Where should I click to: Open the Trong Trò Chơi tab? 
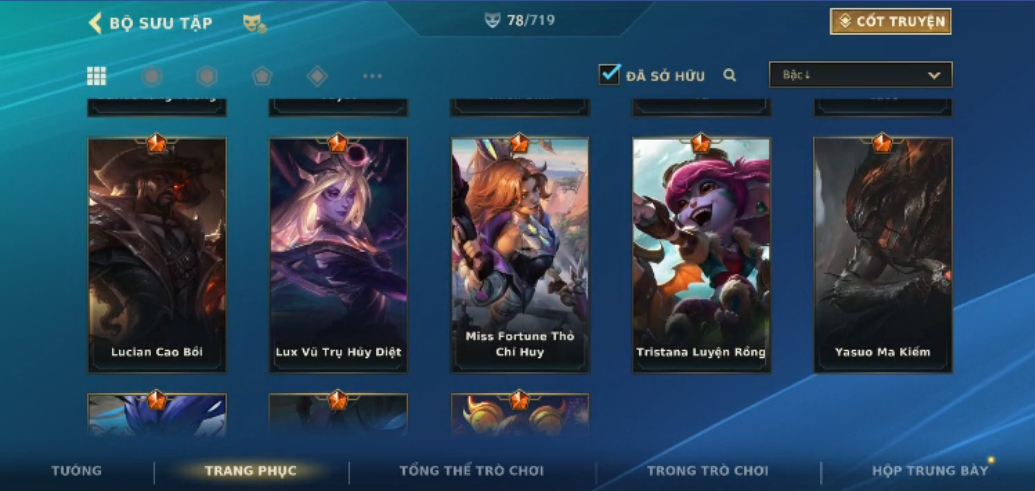pos(708,471)
